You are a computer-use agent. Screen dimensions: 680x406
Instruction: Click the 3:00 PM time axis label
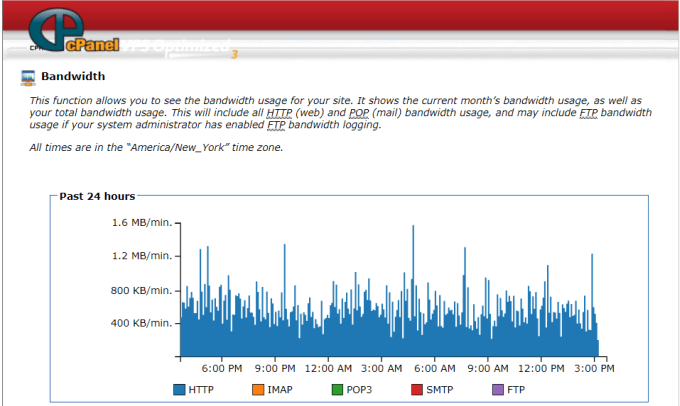594,369
